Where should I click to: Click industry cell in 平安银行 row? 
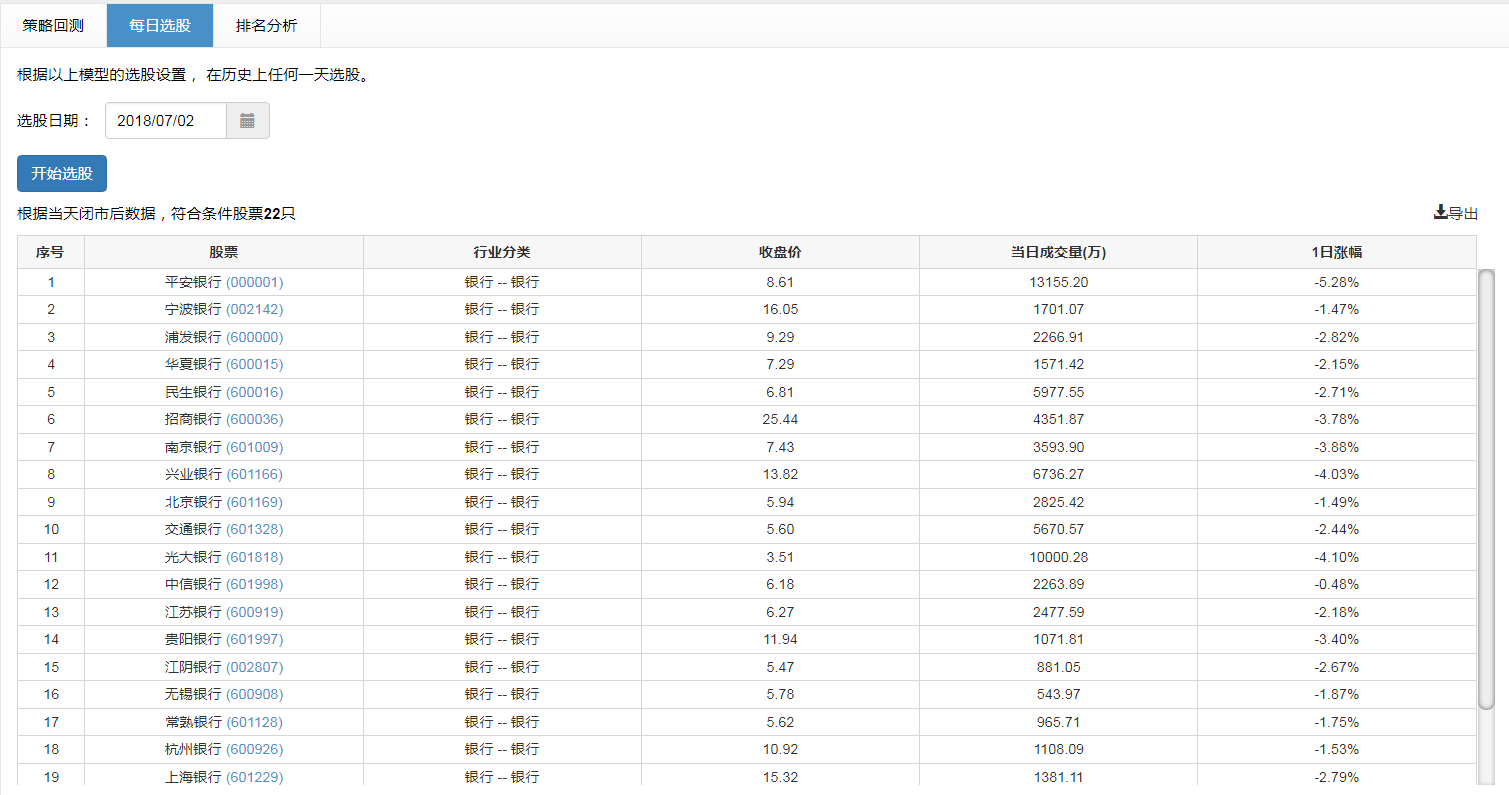(502, 282)
